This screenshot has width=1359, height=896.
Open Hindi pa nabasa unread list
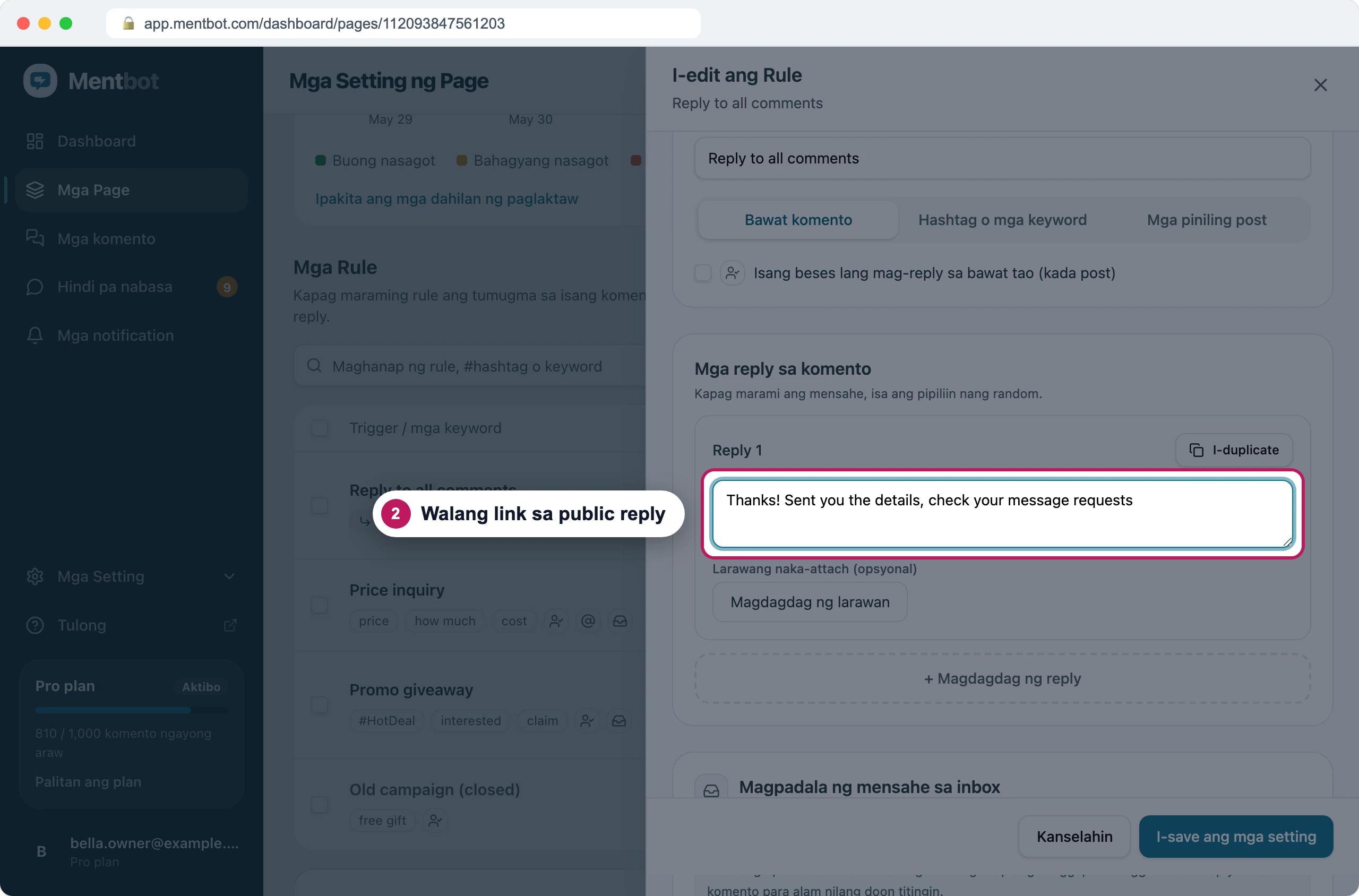coord(132,286)
